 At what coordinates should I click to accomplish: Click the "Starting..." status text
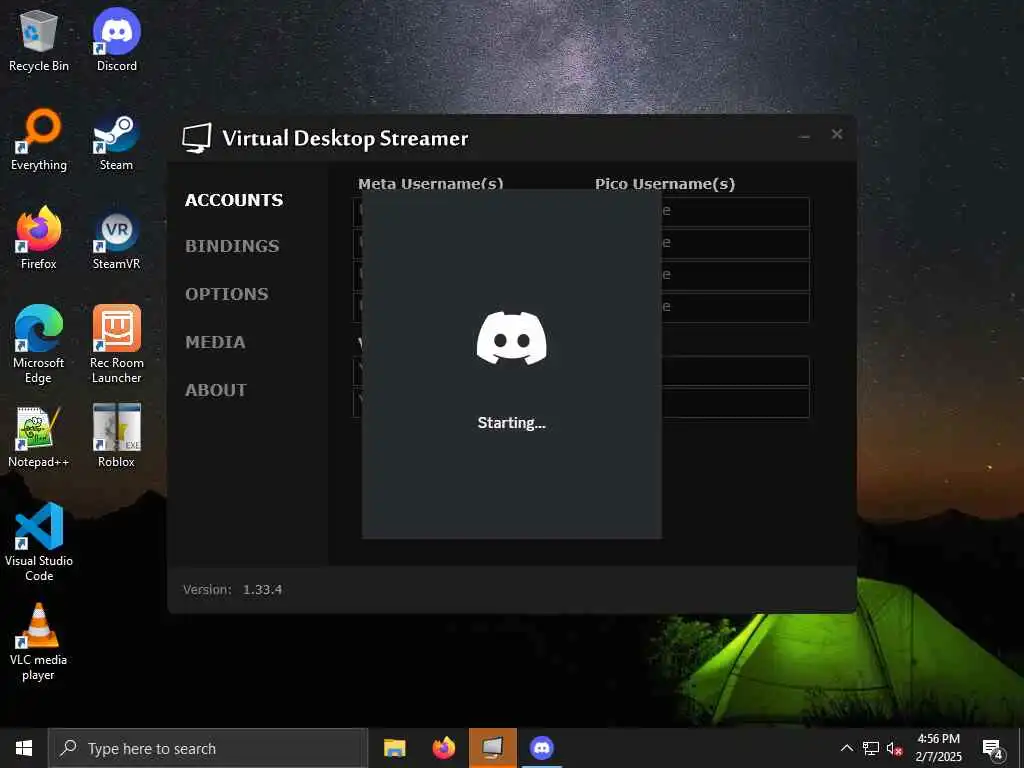point(511,423)
